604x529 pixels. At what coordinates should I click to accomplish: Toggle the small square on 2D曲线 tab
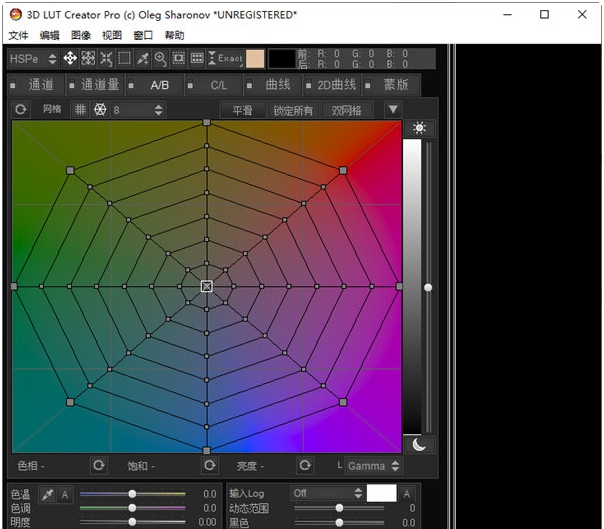tap(309, 85)
